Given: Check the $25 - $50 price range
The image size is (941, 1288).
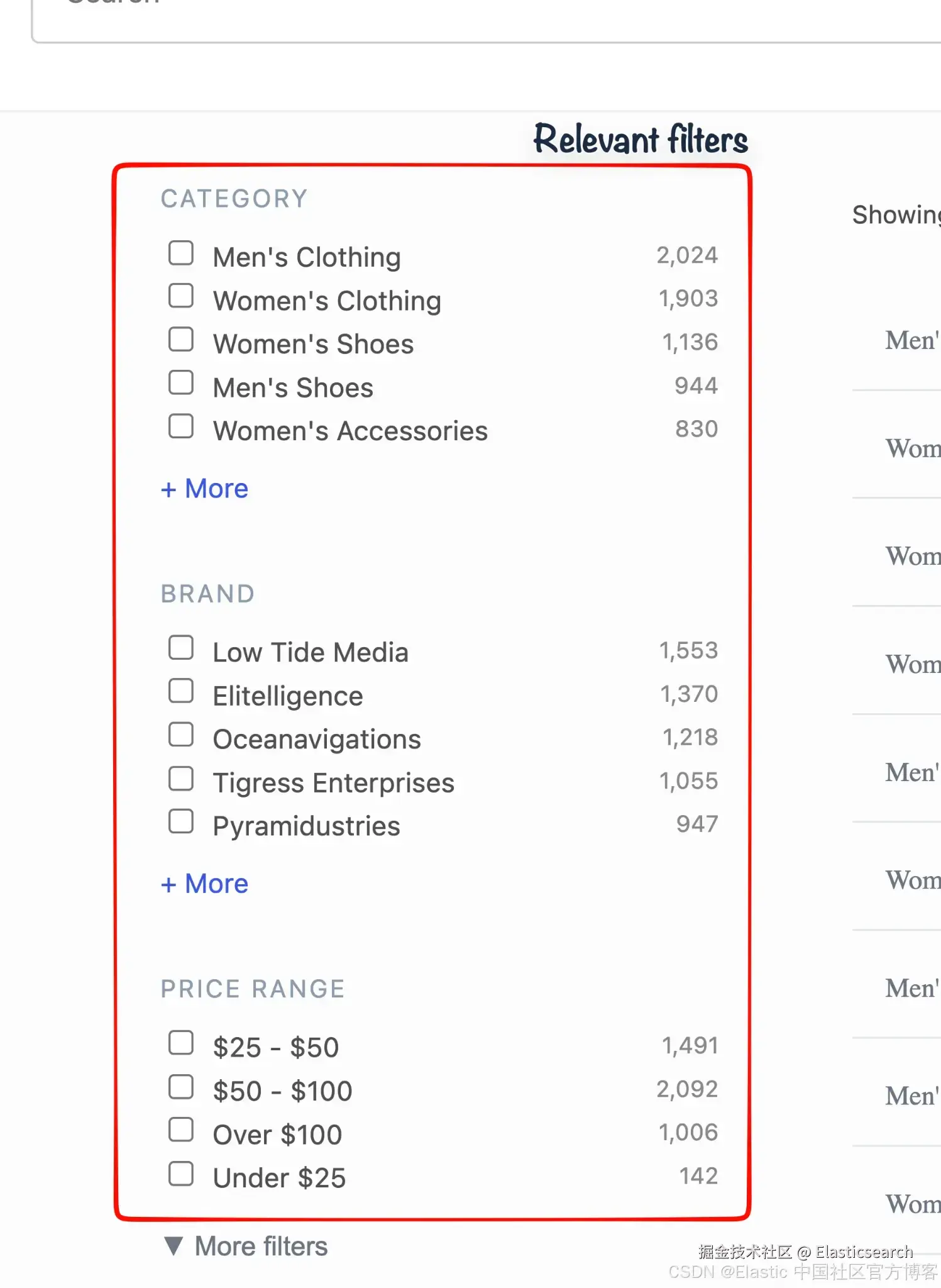Looking at the screenshot, I should click(181, 1043).
